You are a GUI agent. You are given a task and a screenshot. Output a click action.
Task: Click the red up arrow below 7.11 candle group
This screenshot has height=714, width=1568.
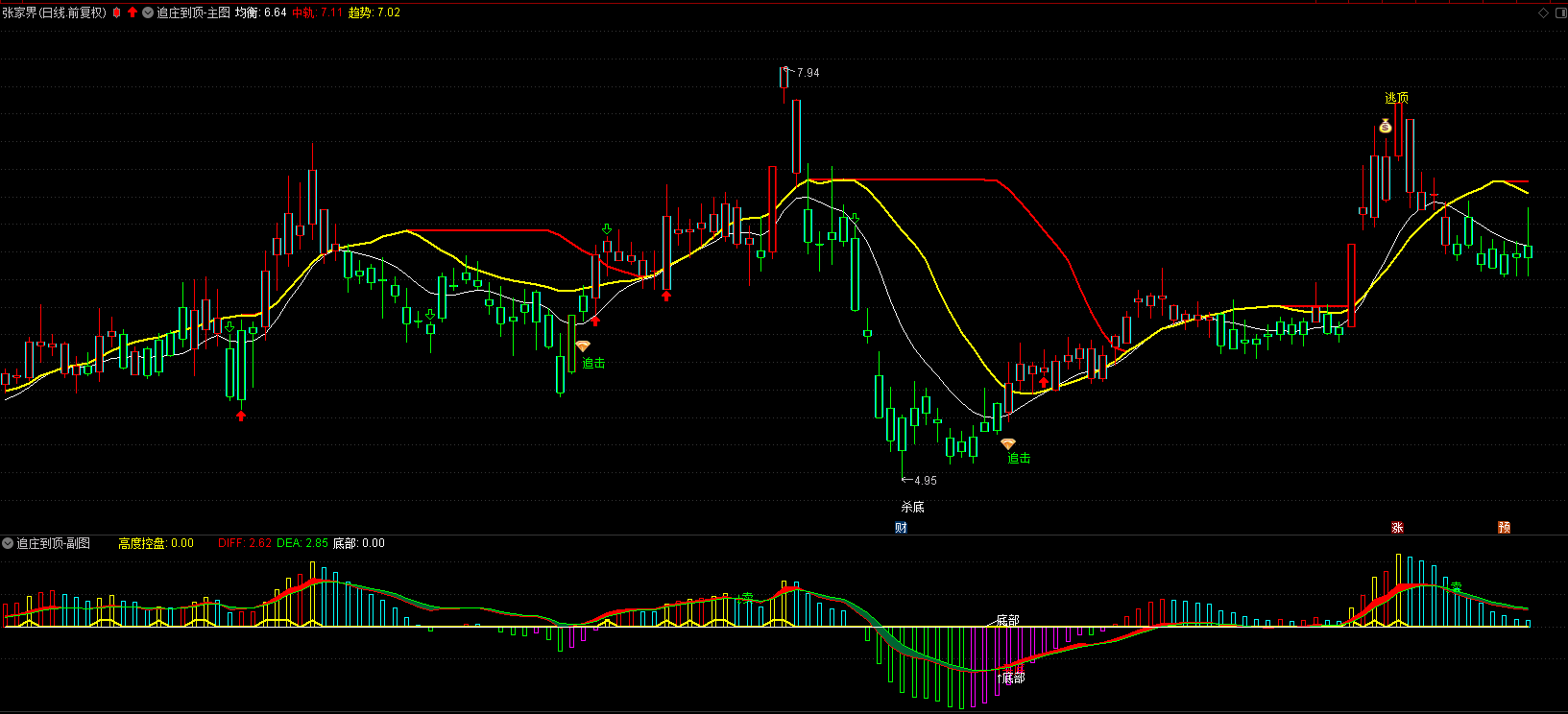[666, 296]
